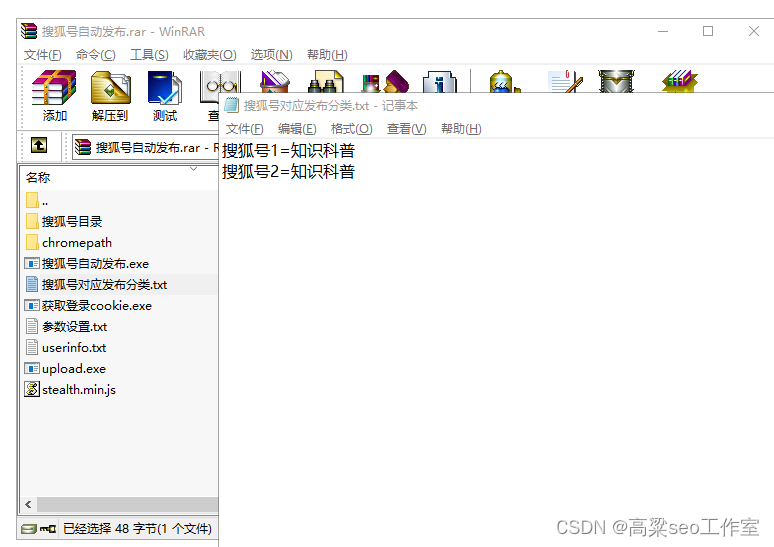This screenshot has width=774, height=547.
Task: Select the file 搜狐号对应发布分类.txt
Action: pos(105,285)
